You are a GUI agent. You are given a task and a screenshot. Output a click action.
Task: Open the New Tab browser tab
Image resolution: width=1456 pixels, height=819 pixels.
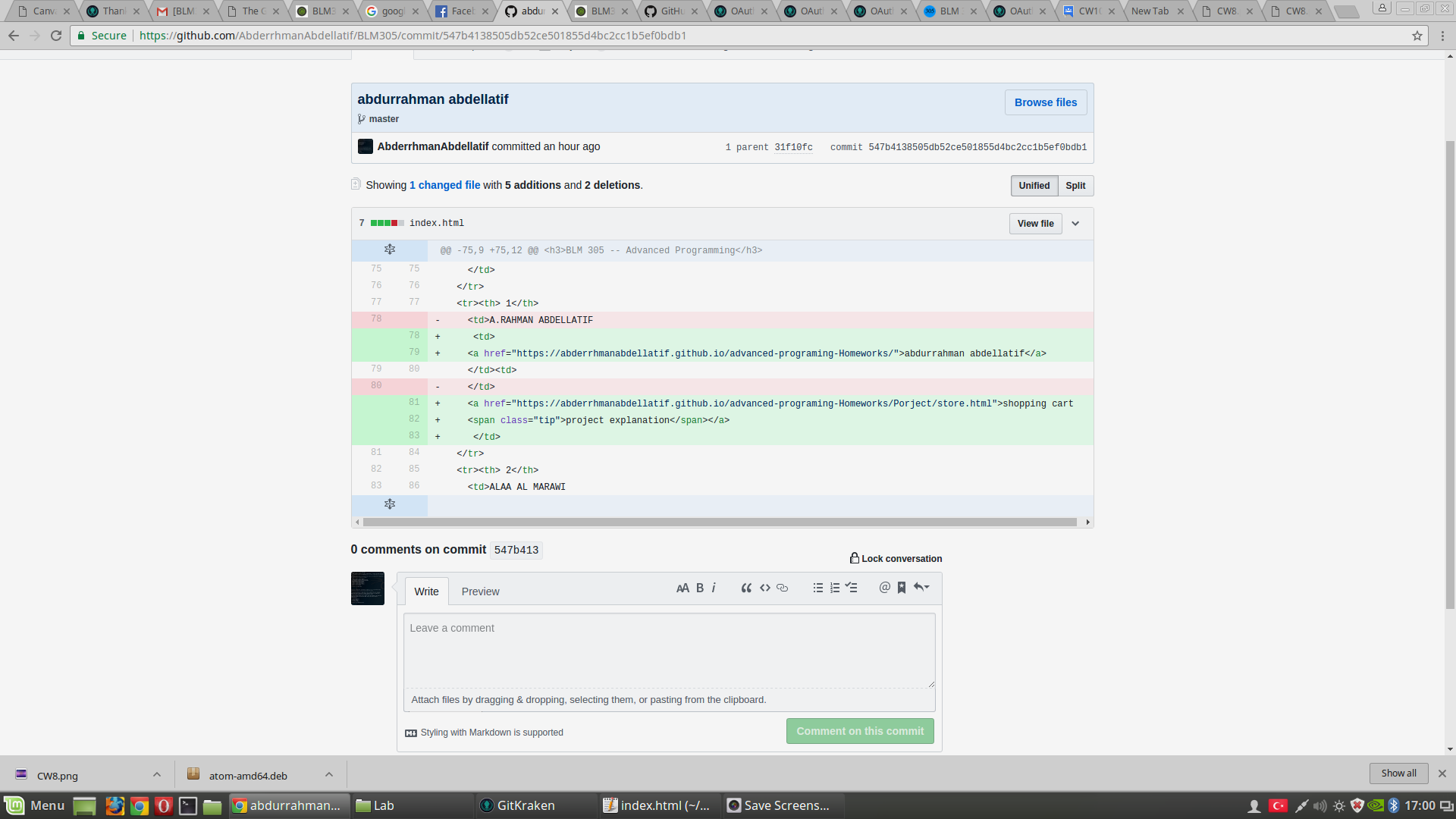click(x=1150, y=11)
